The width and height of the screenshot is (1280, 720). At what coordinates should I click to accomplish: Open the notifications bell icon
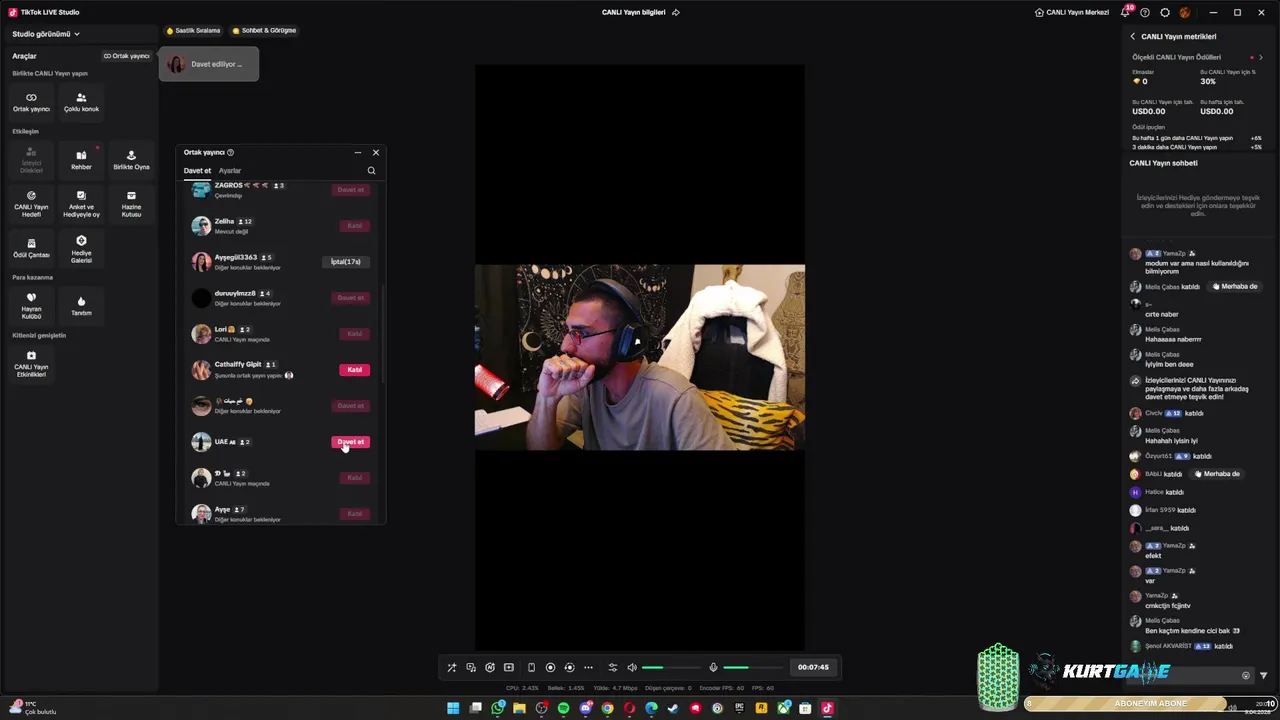pos(1125,12)
